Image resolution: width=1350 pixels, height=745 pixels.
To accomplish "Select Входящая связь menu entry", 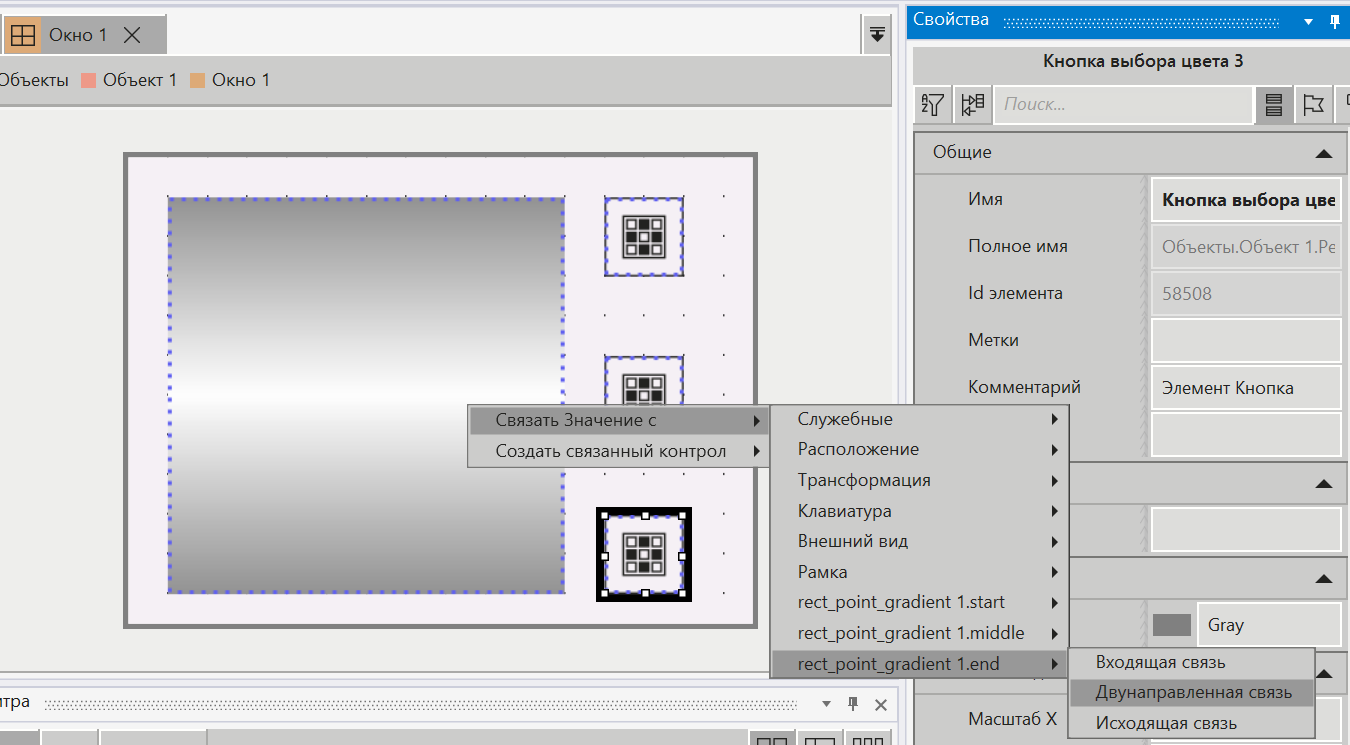I will tap(1160, 662).
